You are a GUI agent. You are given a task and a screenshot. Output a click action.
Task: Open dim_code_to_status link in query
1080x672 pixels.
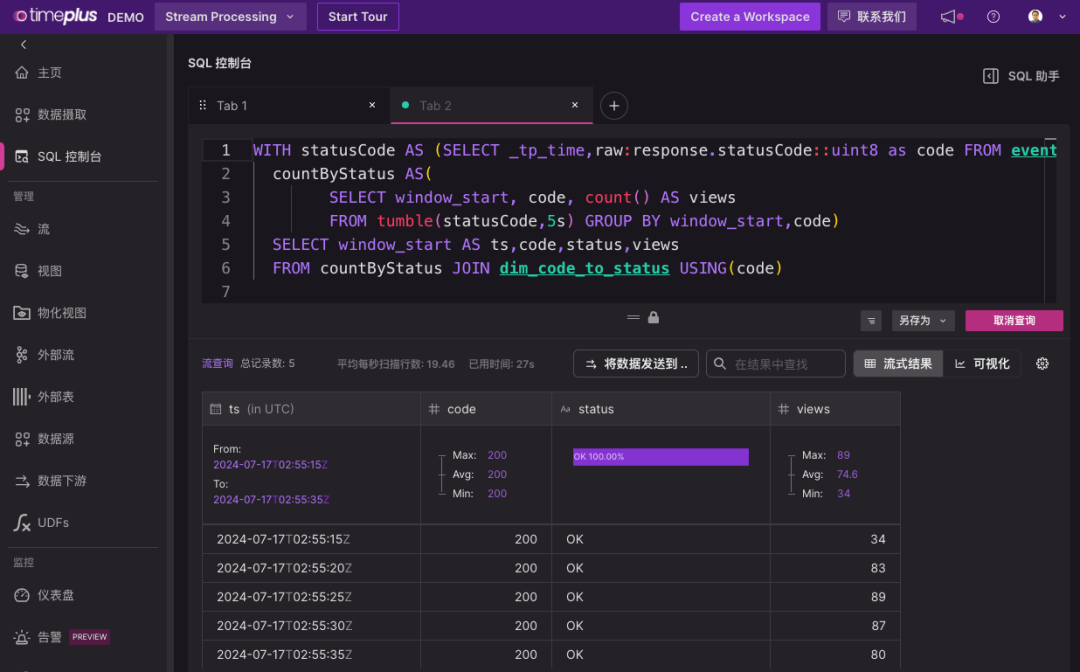tap(584, 268)
